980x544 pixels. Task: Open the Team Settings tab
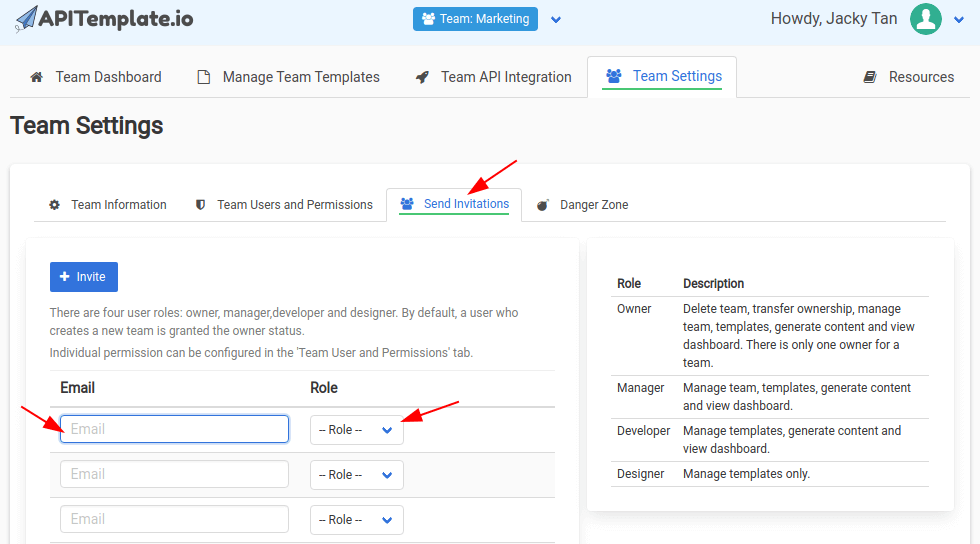point(662,76)
